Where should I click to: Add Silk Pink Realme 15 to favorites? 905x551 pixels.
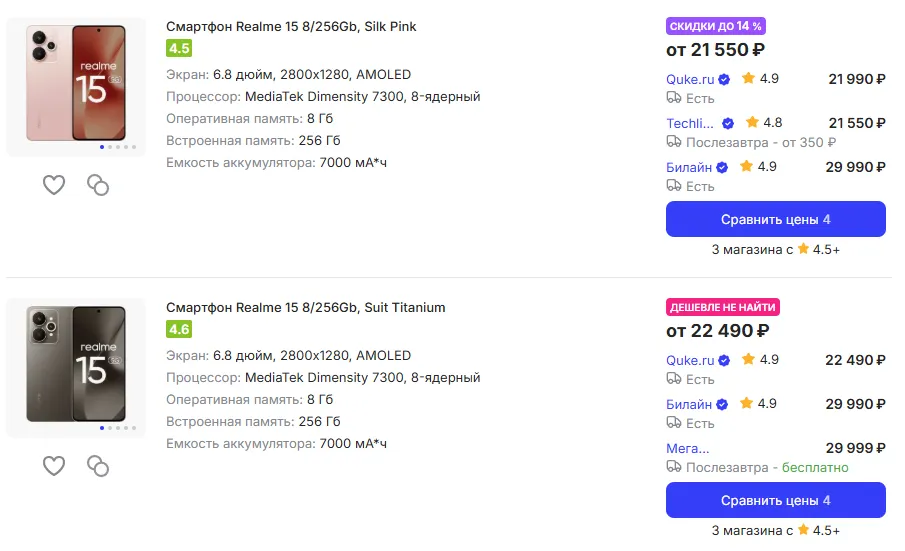(x=54, y=184)
